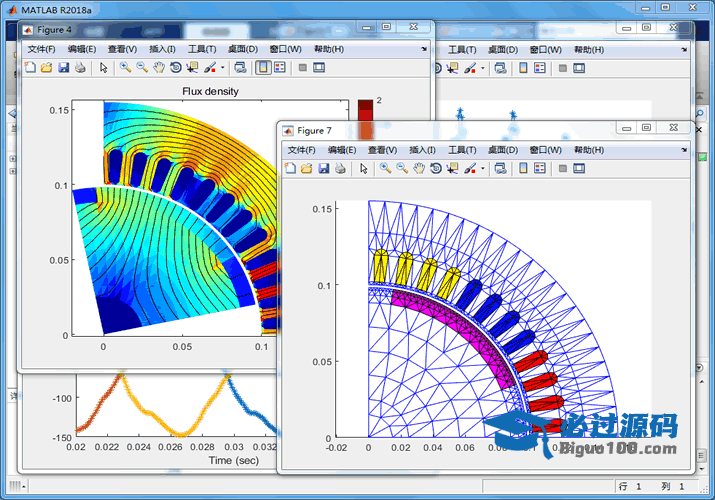The width and height of the screenshot is (715, 500).
Task: Click Open file icon in Figure 7
Action: click(x=307, y=168)
